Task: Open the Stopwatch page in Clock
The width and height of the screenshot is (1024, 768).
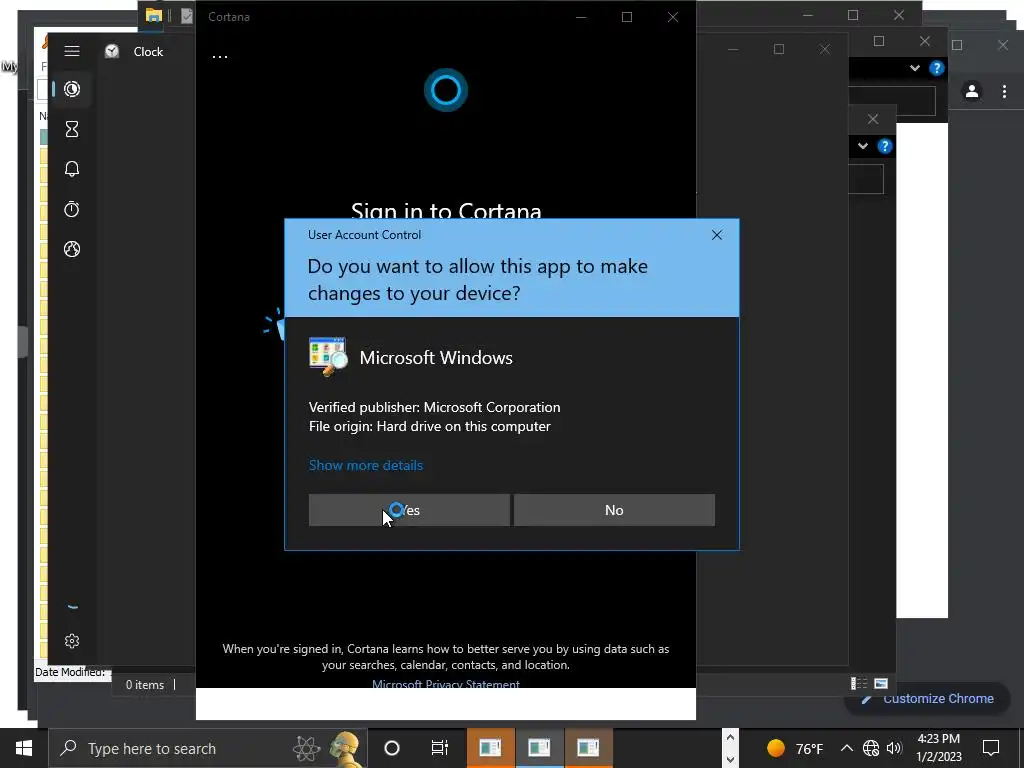Action: (x=72, y=209)
